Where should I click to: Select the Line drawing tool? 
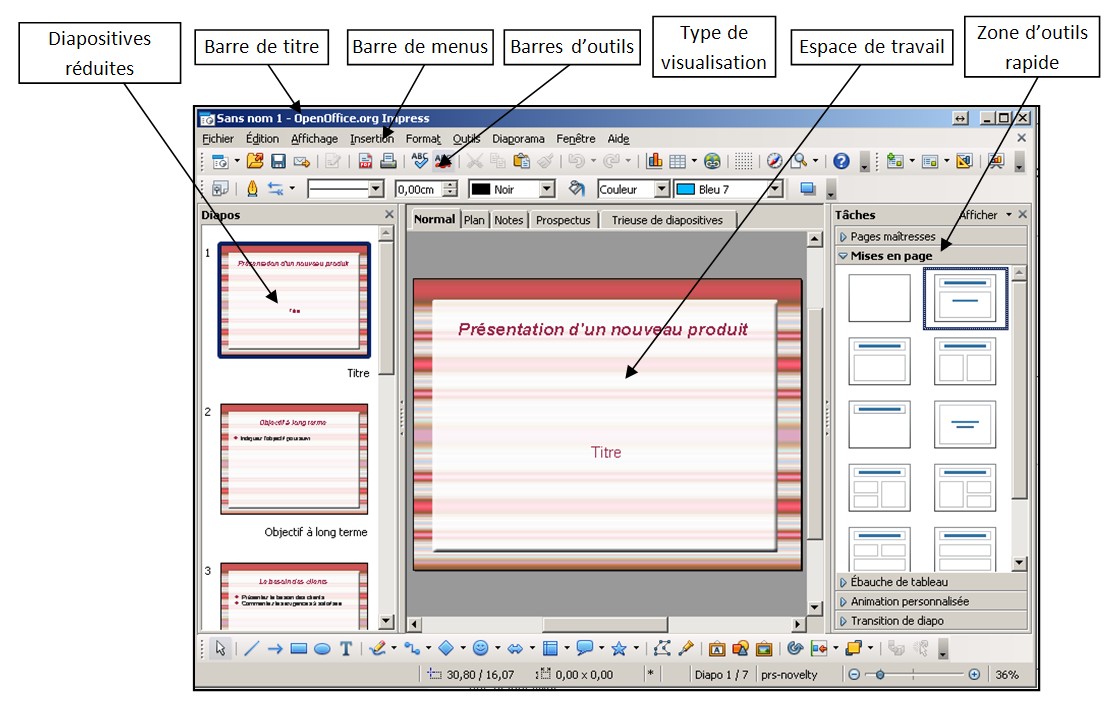[x=251, y=648]
